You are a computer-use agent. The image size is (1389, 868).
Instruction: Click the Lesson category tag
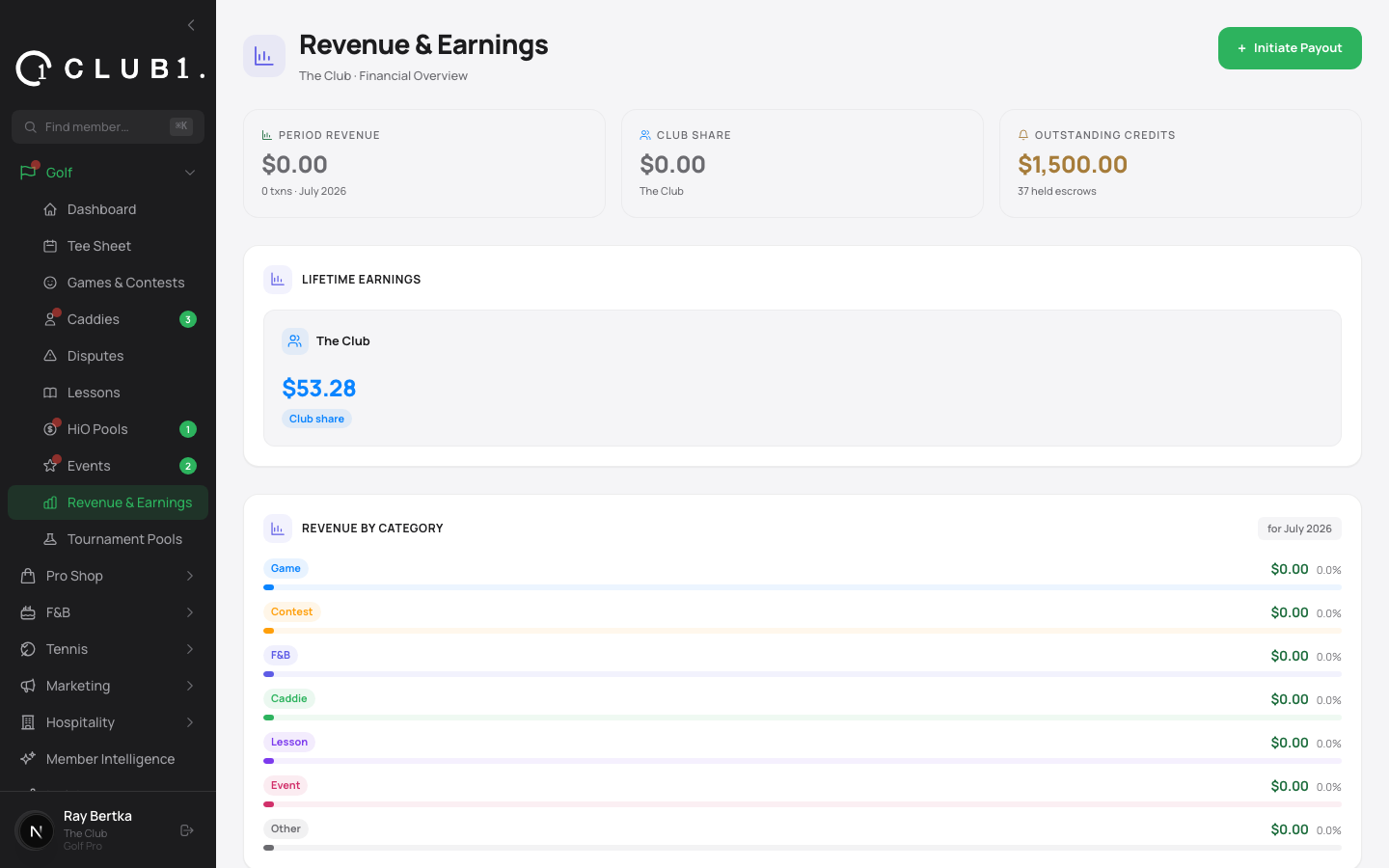289,742
